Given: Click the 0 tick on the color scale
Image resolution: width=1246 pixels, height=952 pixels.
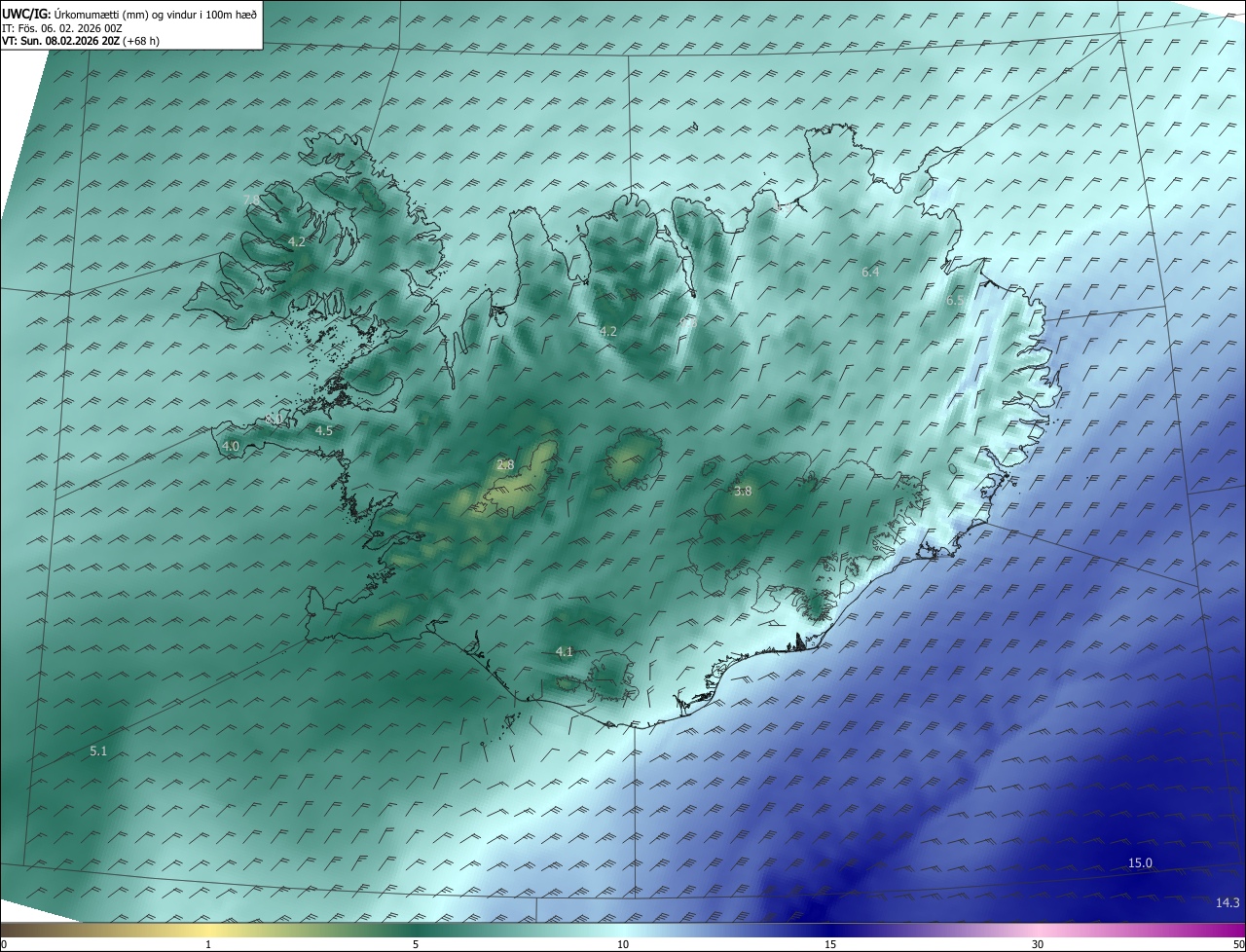Looking at the screenshot, I should pos(4,944).
